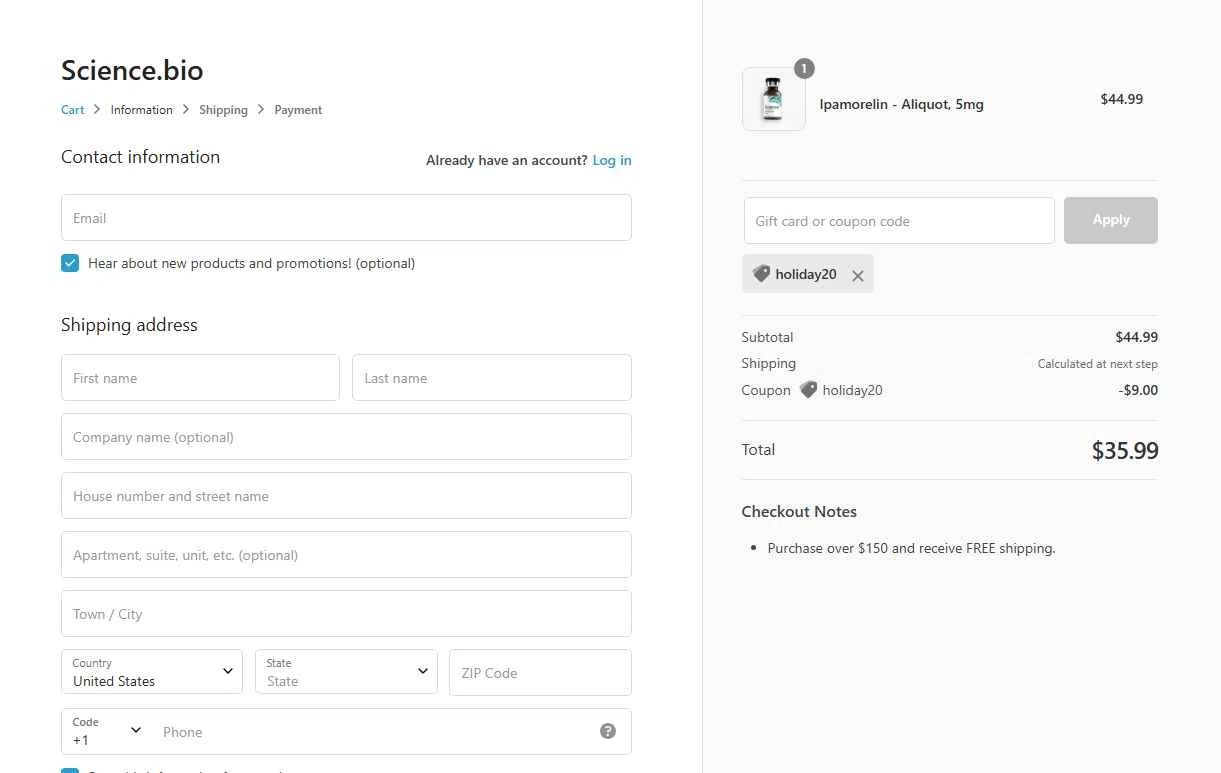The width and height of the screenshot is (1221, 773).
Task: Click the item quantity badge on product
Action: (x=804, y=68)
